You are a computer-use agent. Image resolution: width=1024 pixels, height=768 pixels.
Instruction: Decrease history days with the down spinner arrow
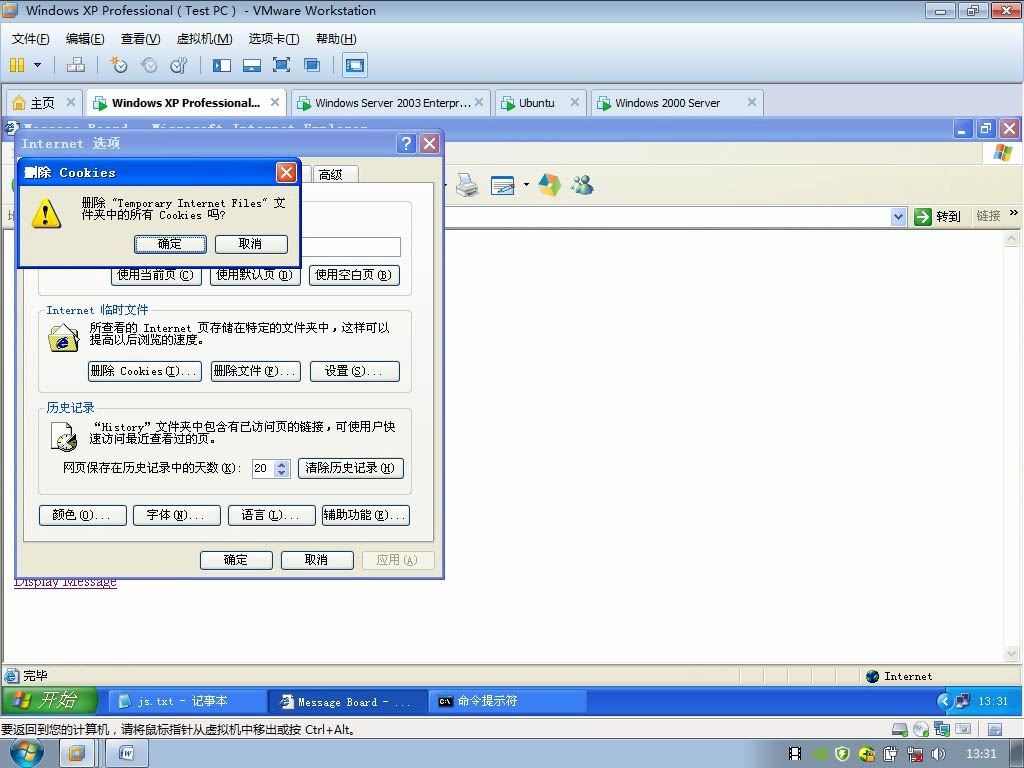click(x=281, y=472)
